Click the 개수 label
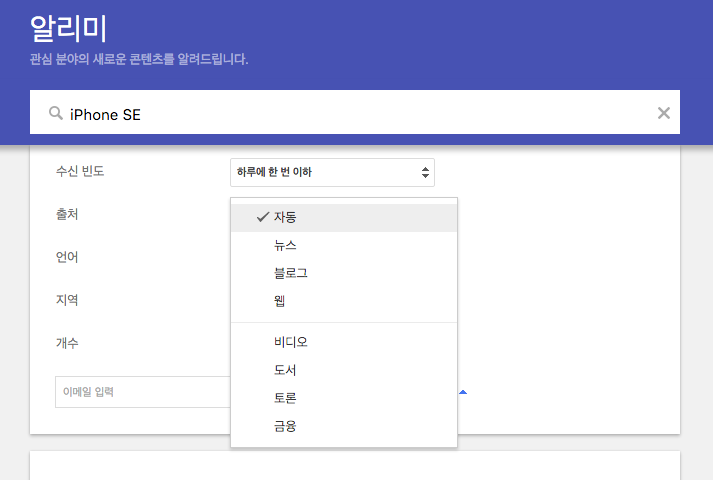713x480 pixels. click(67, 343)
